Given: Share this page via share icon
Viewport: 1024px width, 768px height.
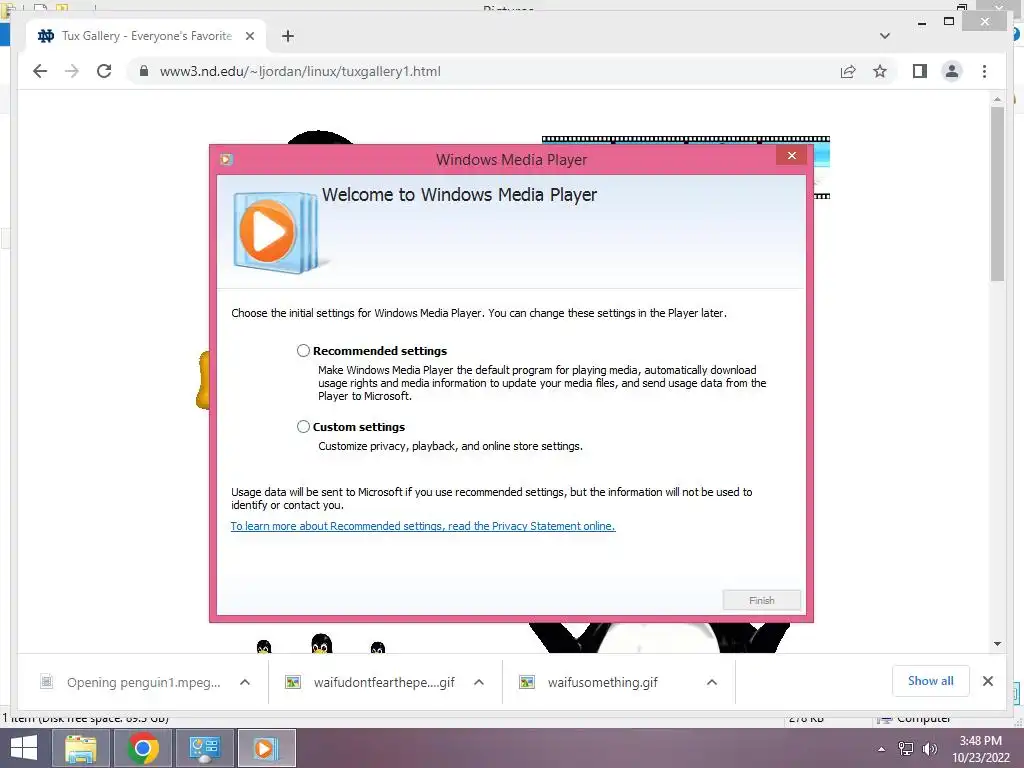Looking at the screenshot, I should point(848,71).
